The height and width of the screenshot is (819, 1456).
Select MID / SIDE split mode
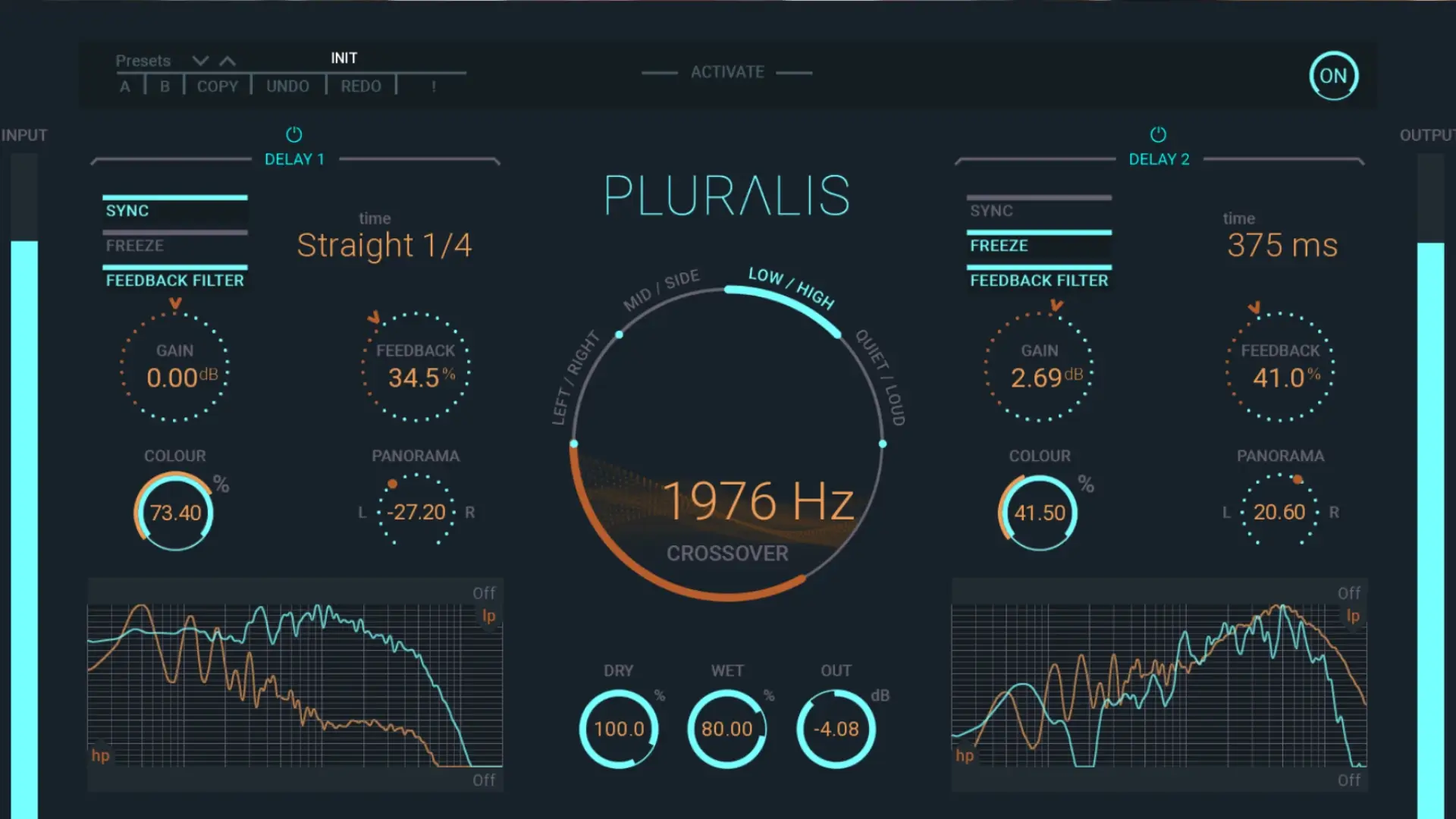tap(661, 290)
